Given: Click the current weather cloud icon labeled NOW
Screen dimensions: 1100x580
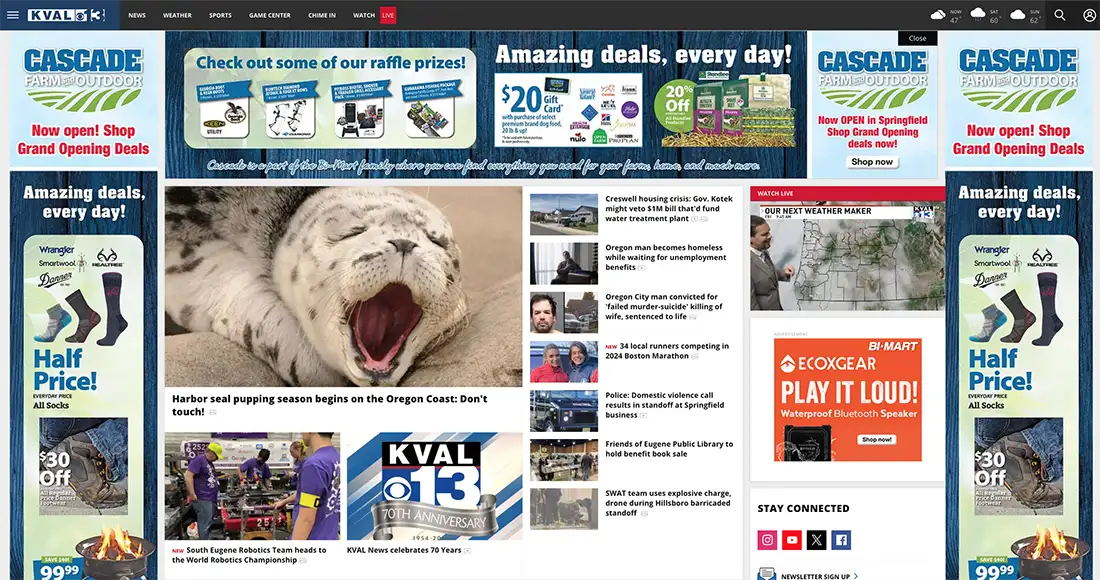Looking at the screenshot, I should [x=938, y=15].
